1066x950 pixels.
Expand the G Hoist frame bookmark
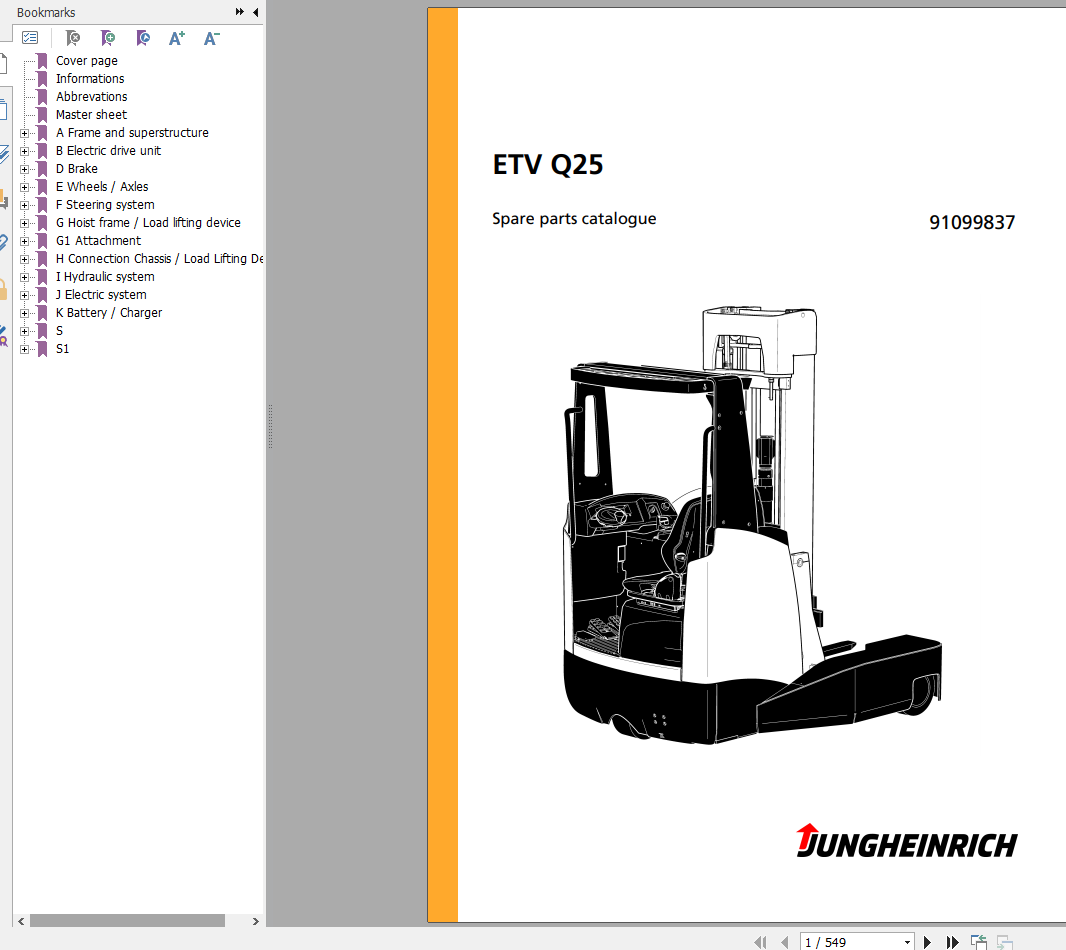24,223
